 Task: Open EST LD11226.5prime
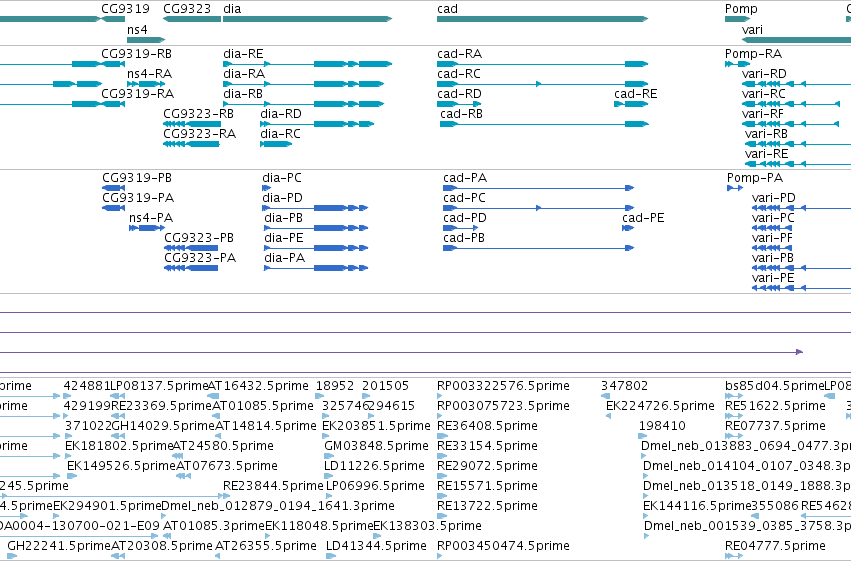click(374, 466)
